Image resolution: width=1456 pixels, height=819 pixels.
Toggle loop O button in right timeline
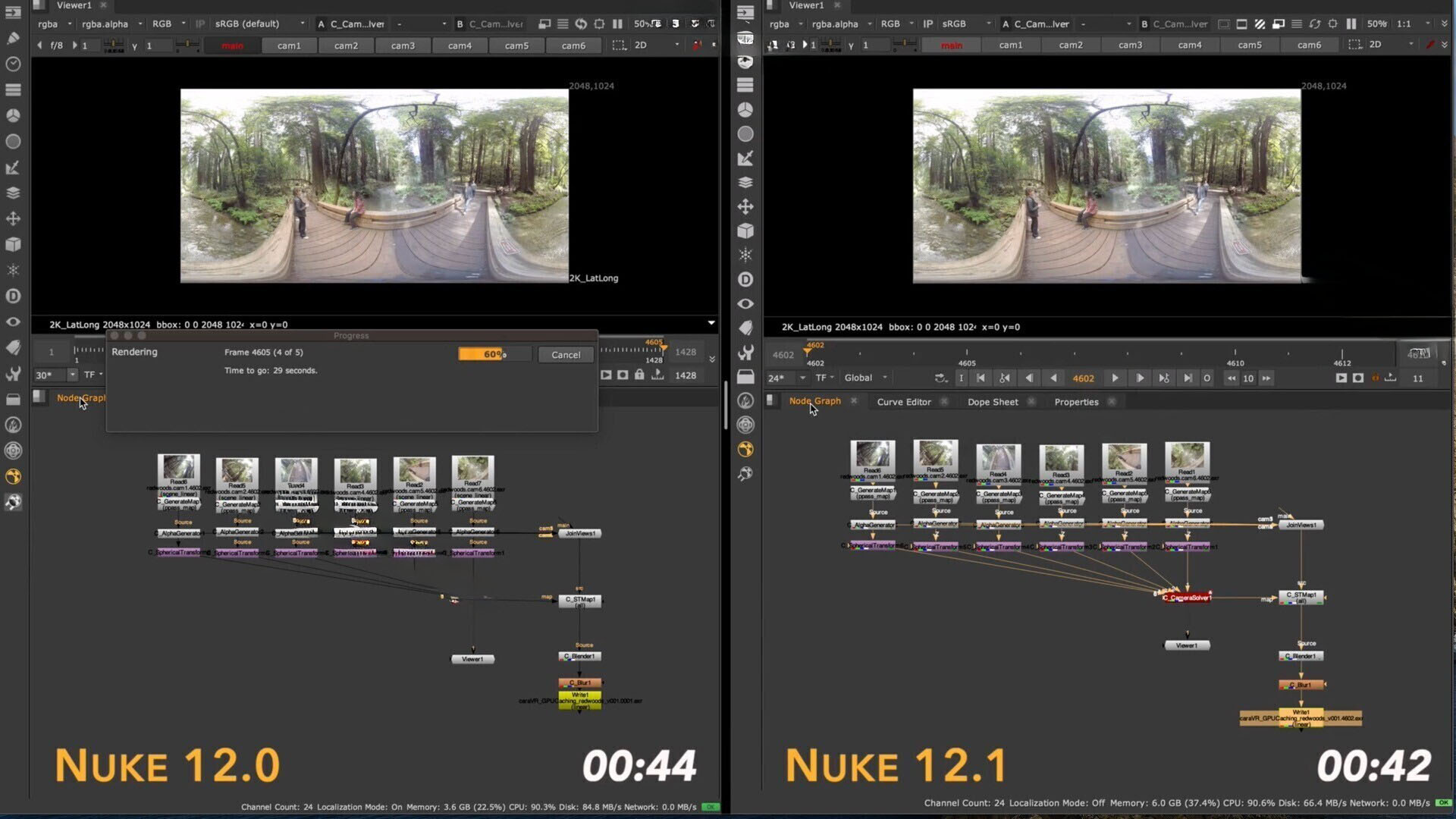click(1207, 378)
